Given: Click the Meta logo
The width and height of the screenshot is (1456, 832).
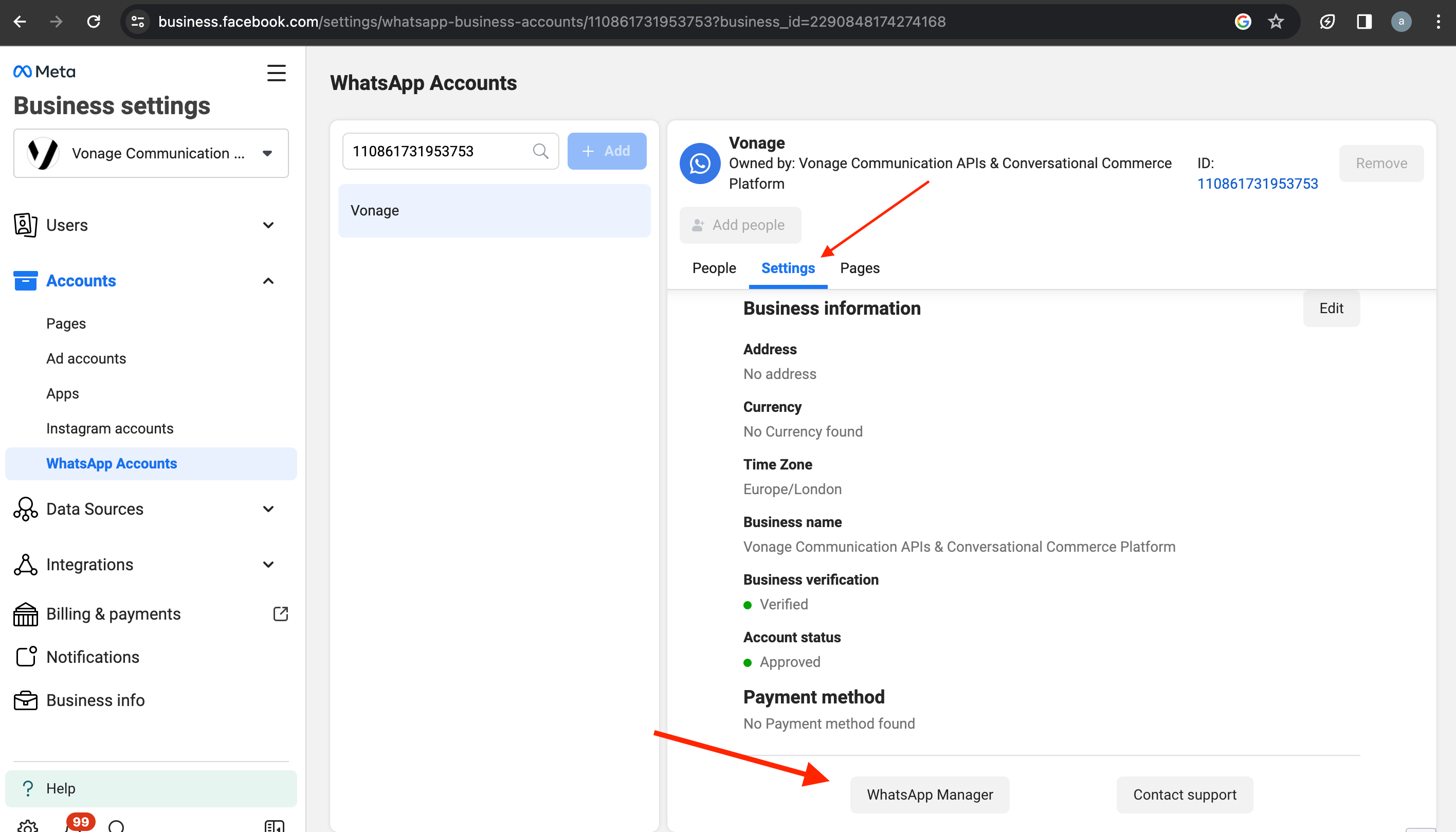Looking at the screenshot, I should point(45,71).
